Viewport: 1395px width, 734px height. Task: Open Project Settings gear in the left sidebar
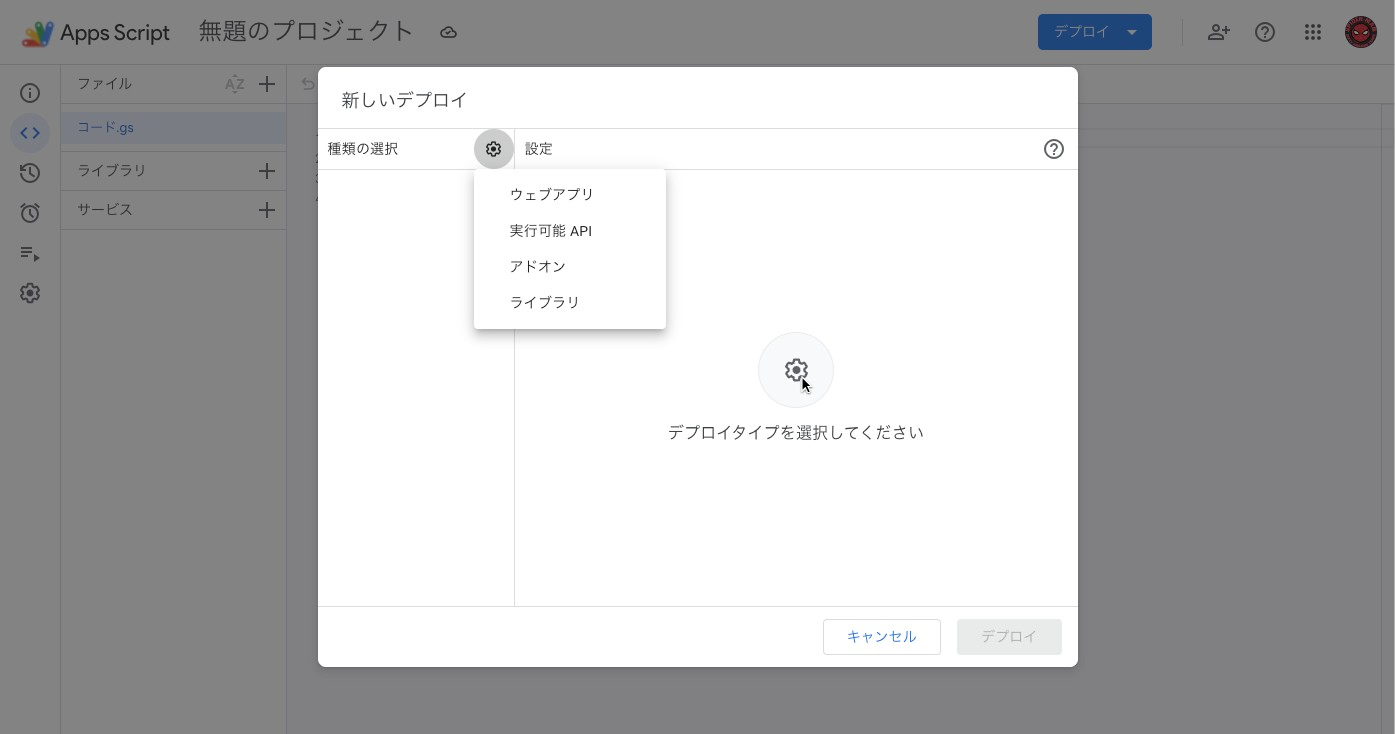click(30, 293)
